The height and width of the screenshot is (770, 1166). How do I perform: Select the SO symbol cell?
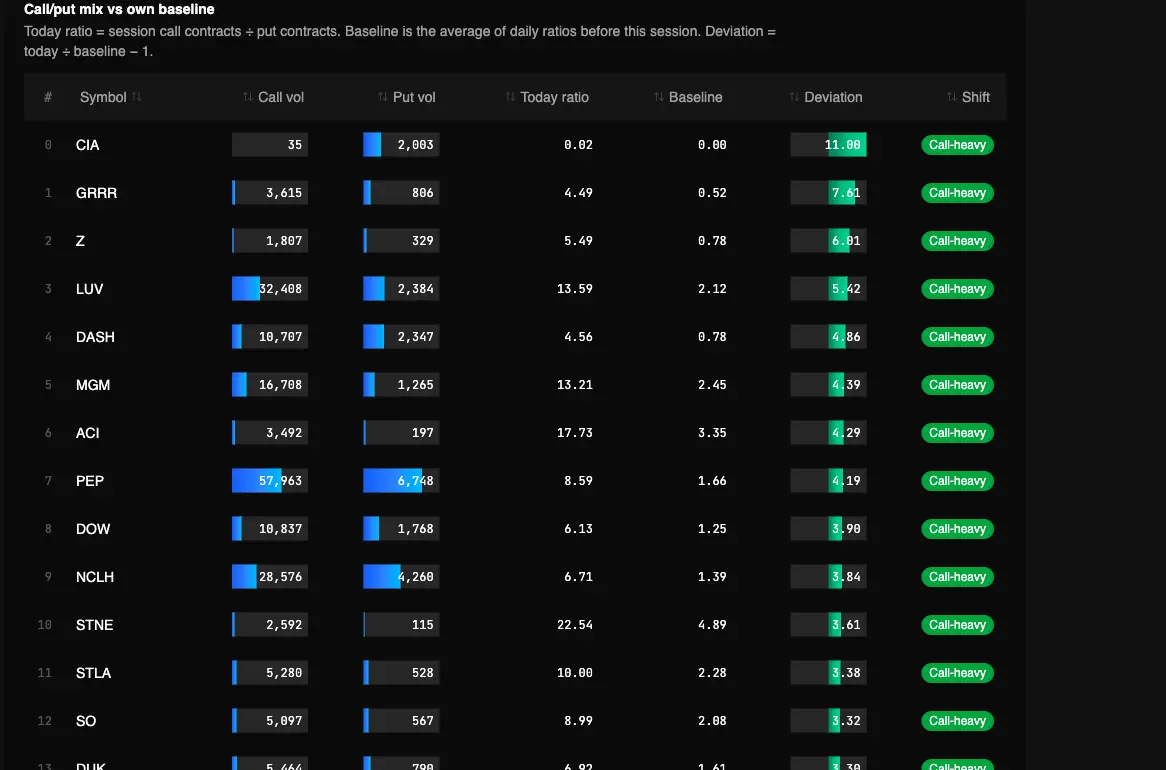point(86,721)
